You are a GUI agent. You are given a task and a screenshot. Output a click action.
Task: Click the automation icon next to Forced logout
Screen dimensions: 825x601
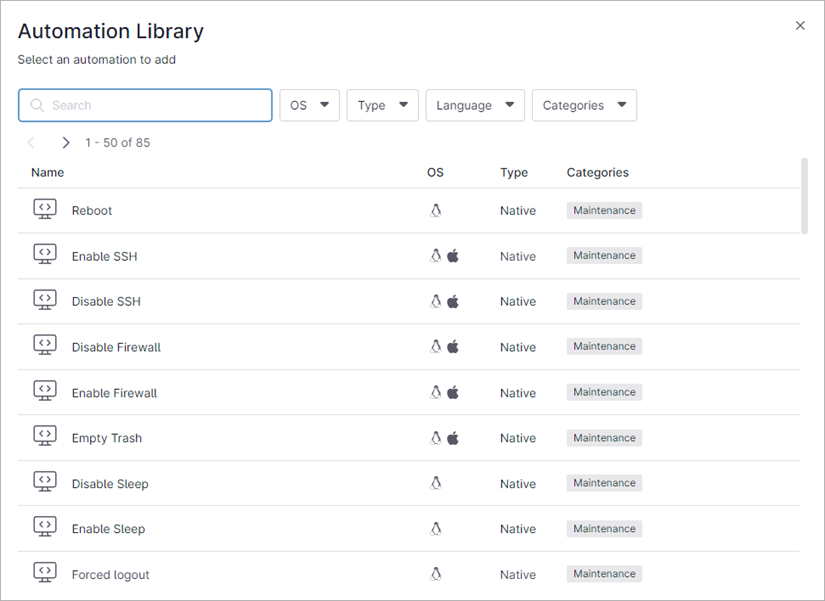[x=44, y=572]
